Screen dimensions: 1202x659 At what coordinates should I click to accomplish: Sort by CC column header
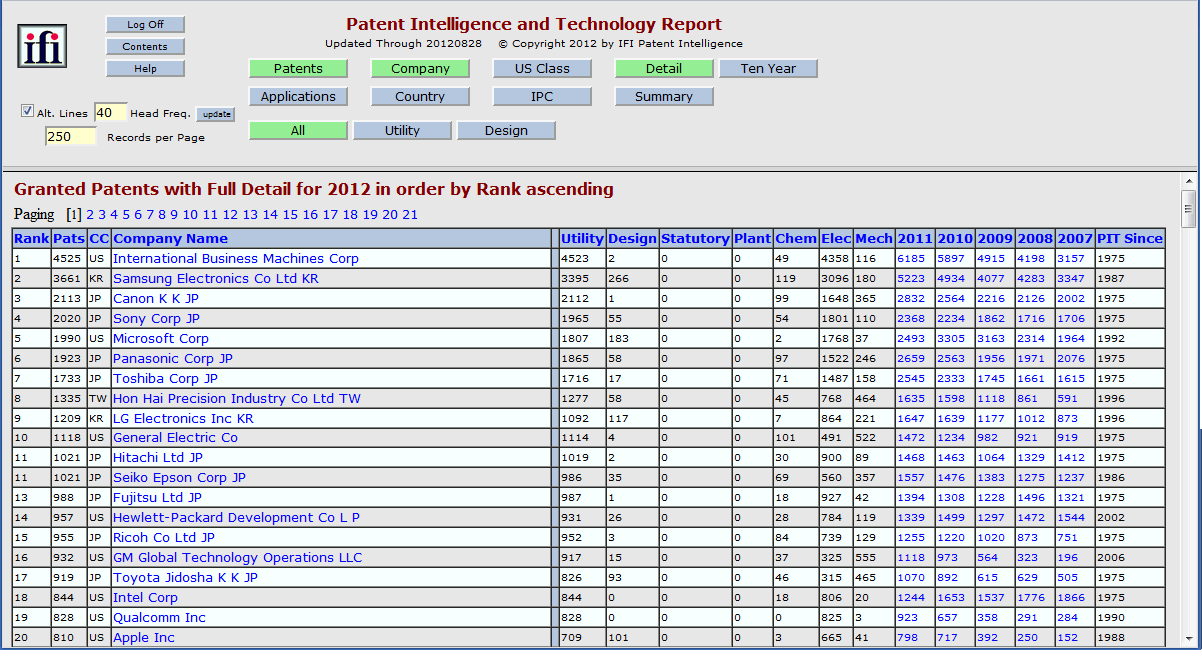pyautogui.click(x=99, y=239)
